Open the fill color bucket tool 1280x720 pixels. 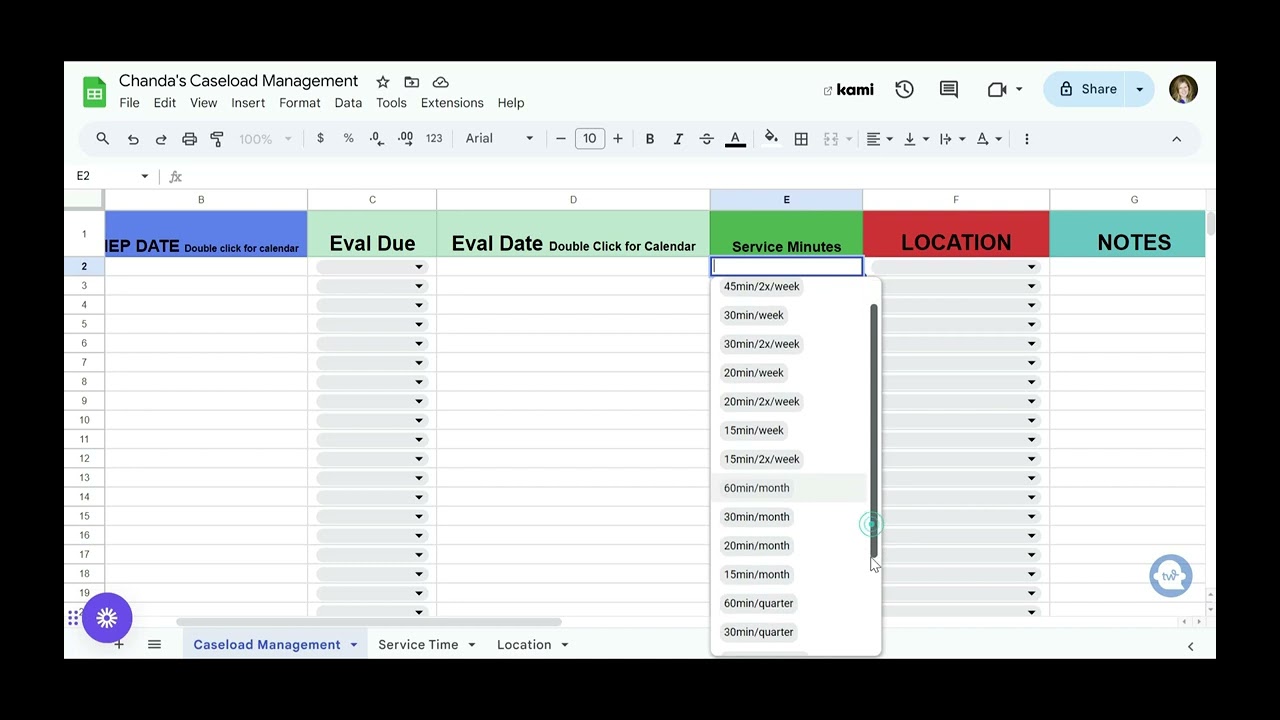(771, 138)
